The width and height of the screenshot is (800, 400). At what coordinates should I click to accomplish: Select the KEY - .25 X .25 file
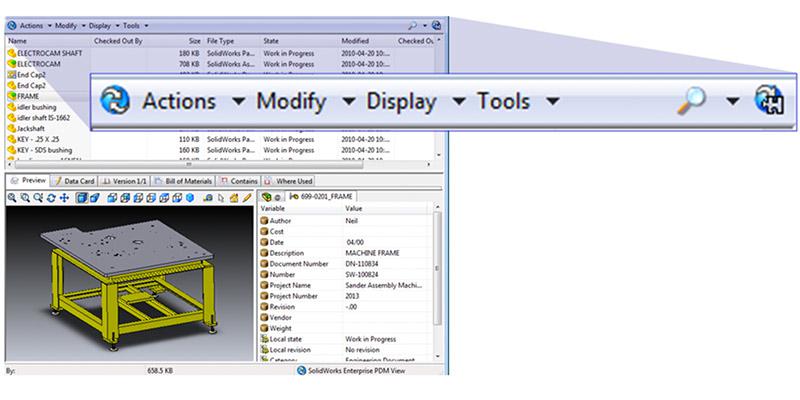point(37,139)
